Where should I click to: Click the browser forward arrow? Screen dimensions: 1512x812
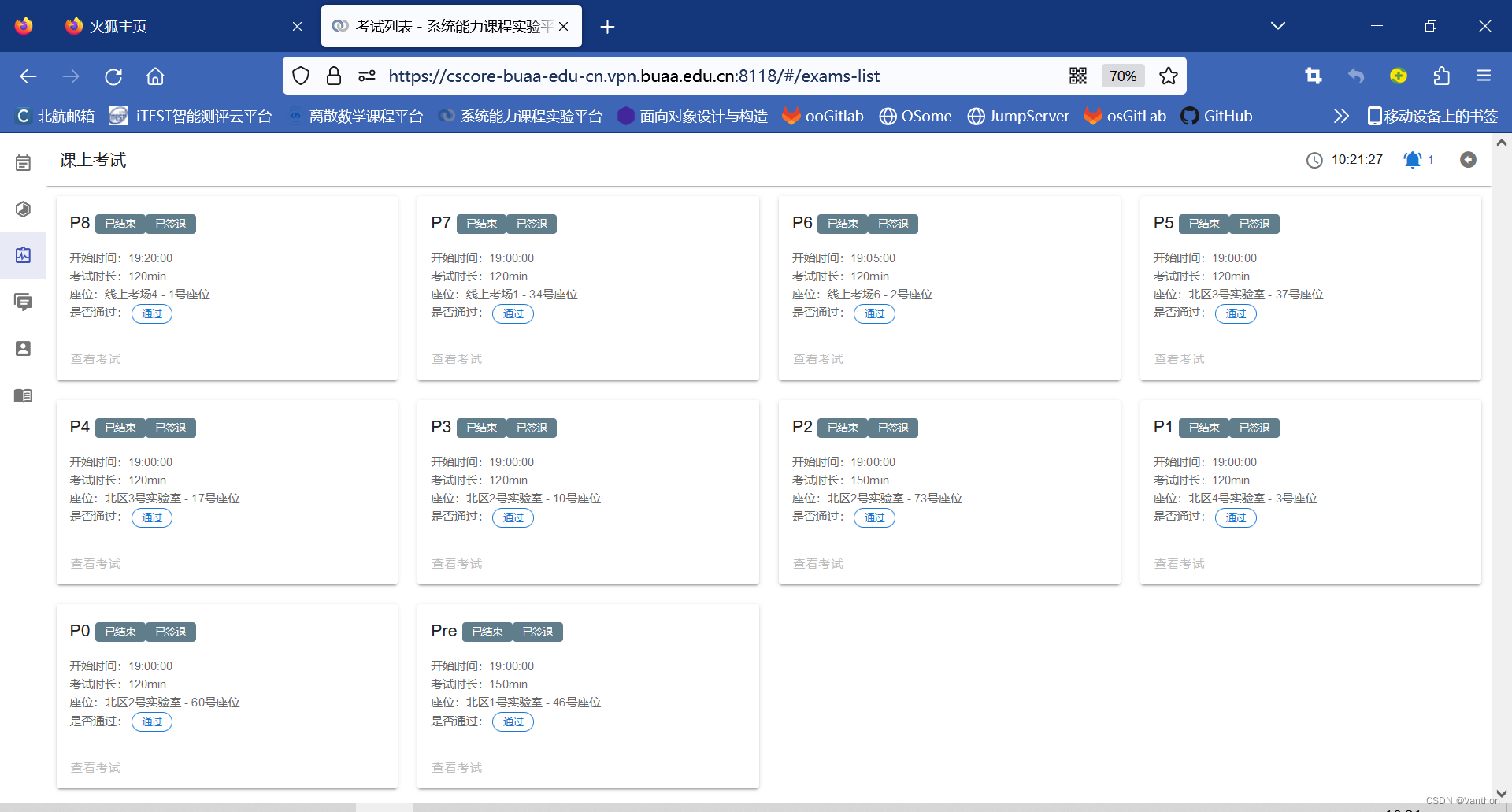click(71, 76)
